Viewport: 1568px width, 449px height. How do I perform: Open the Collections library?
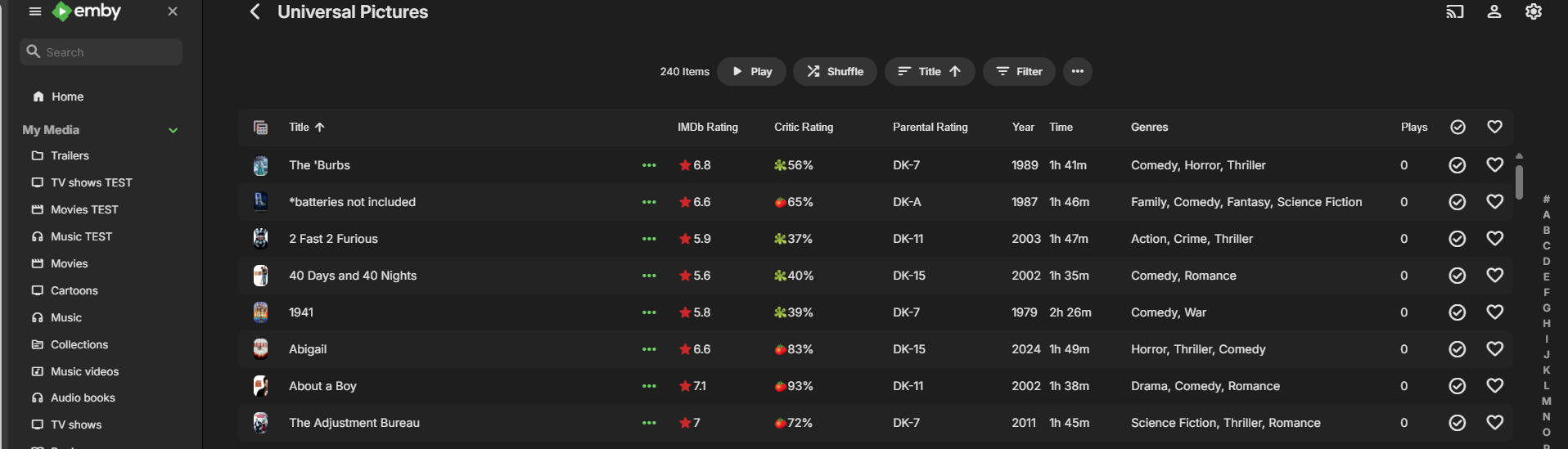pyautogui.click(x=79, y=344)
